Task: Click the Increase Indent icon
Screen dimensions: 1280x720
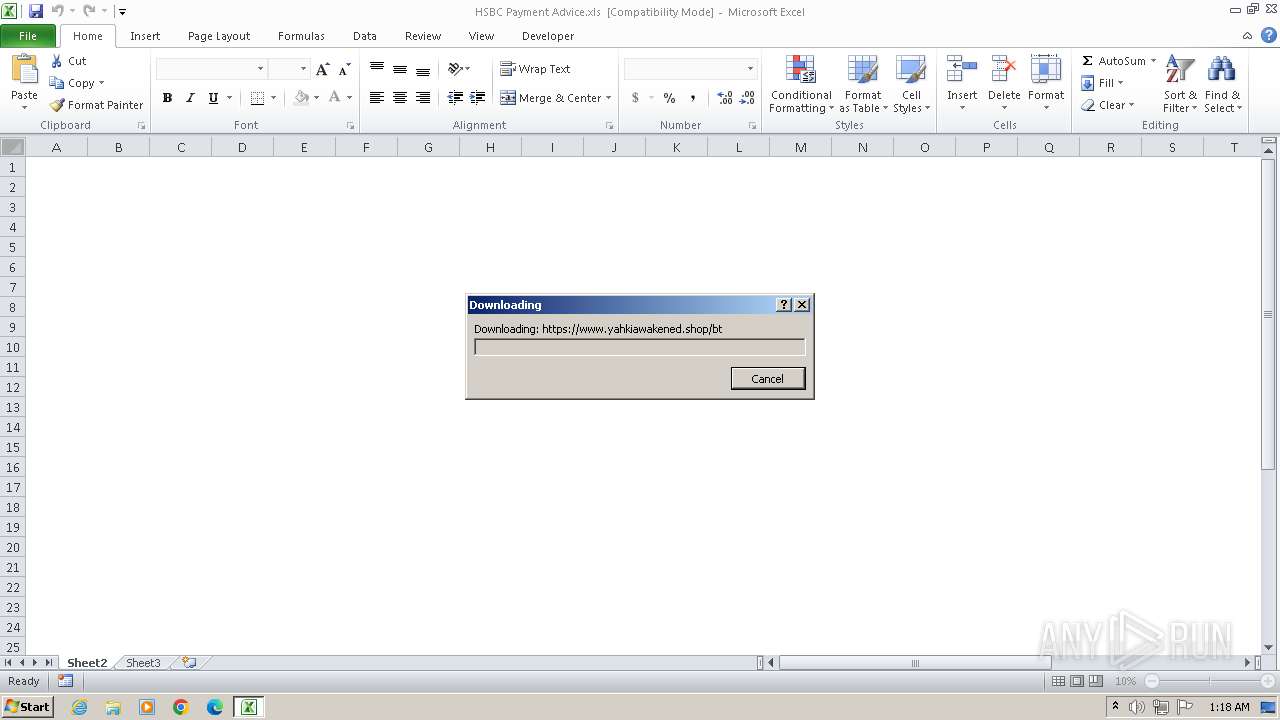Action: click(478, 98)
